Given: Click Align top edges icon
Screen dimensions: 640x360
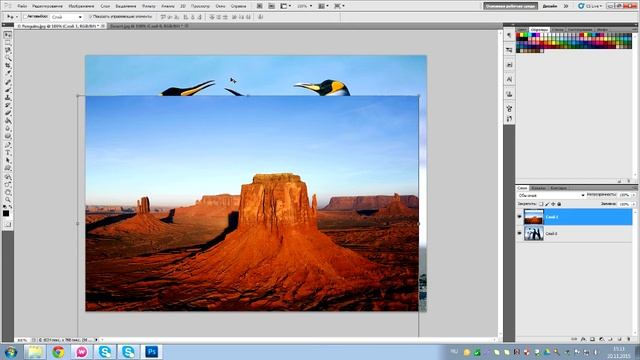Looking at the screenshot, I should 163,17.
